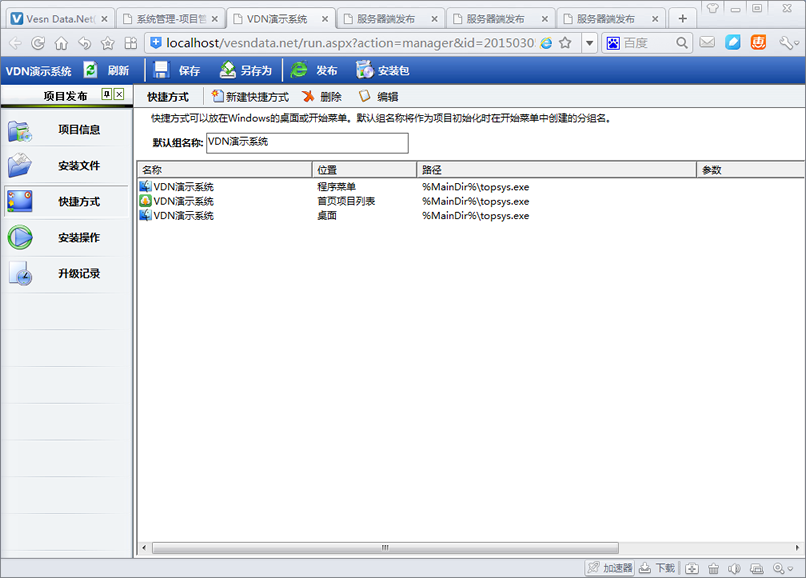The image size is (806, 578).
Task: Click the 默认组名称 text field
Action: point(307,143)
